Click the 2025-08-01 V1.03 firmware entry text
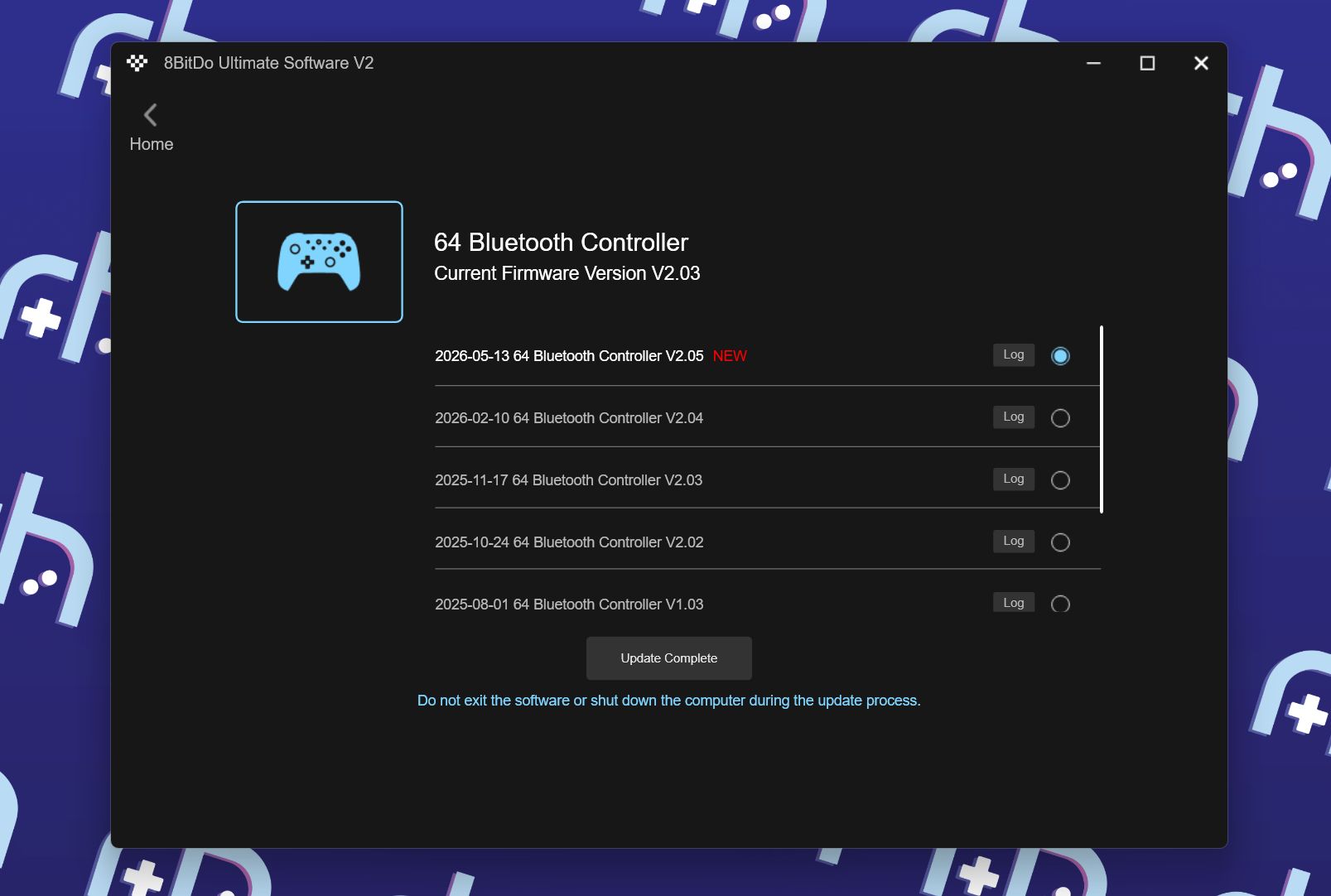This screenshot has height=896, width=1331. (x=569, y=605)
